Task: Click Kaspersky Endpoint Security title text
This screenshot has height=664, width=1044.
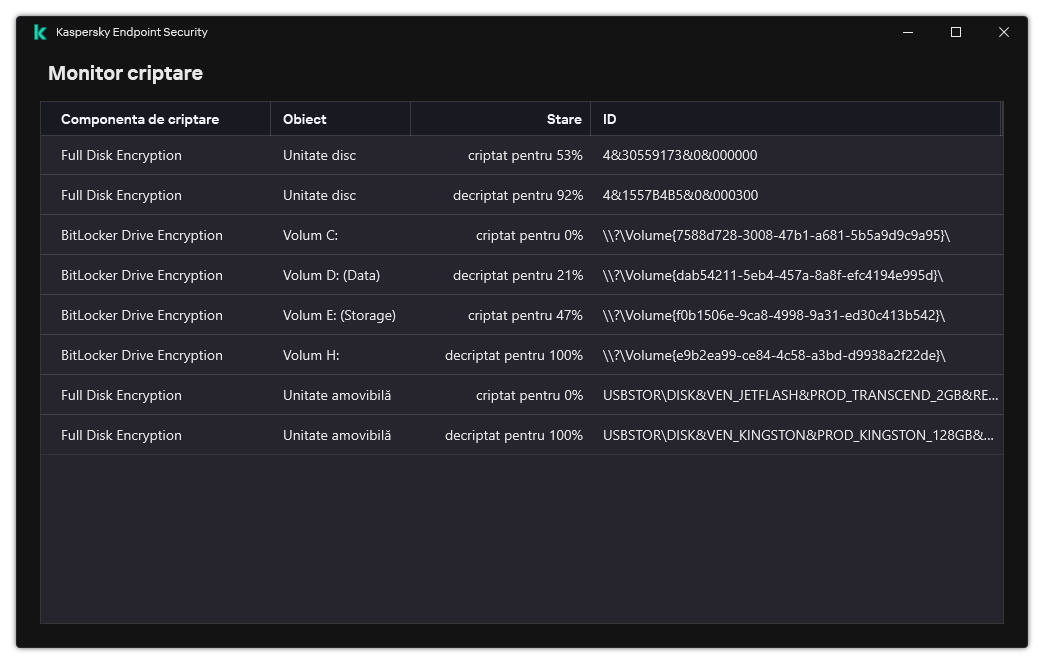Action: 132,32
